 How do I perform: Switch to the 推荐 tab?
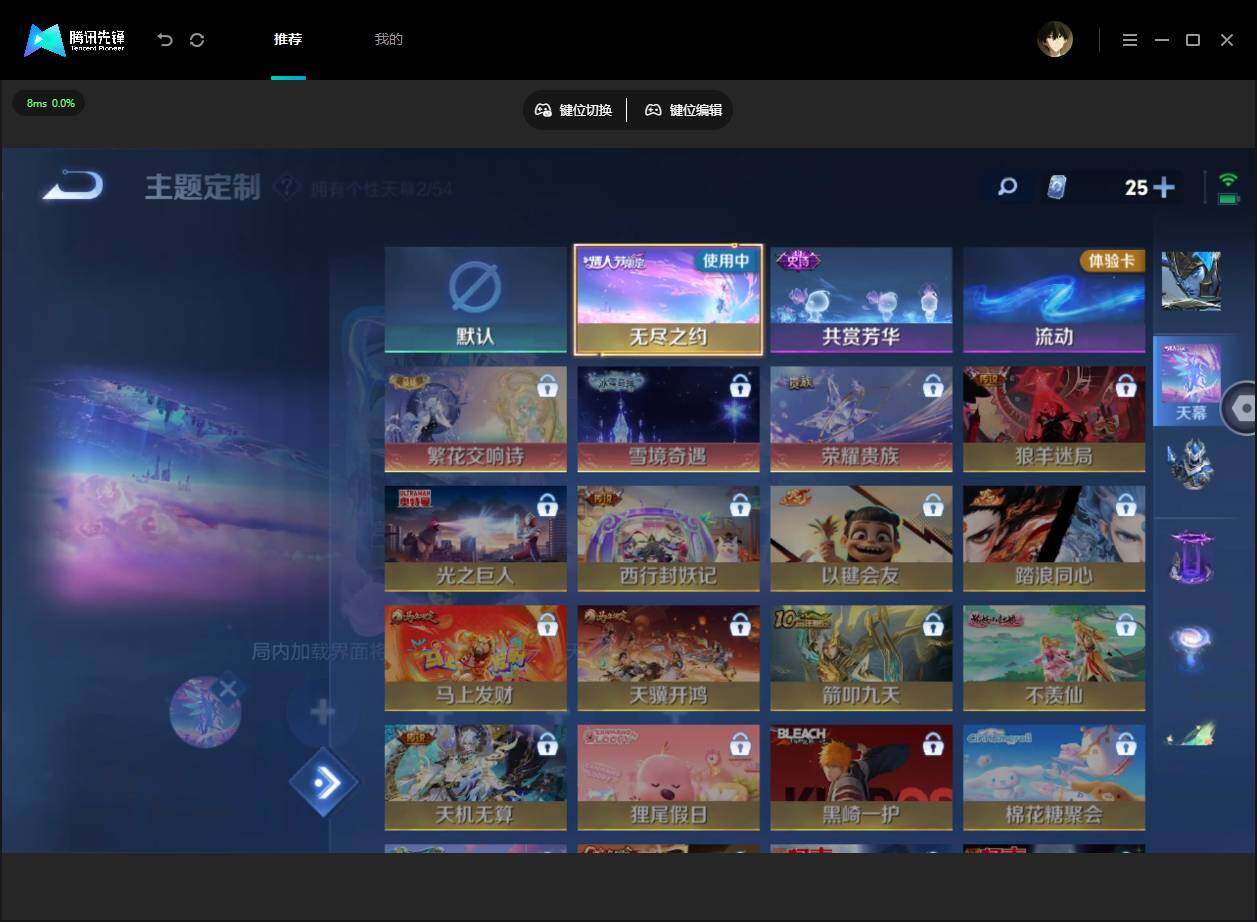[x=288, y=40]
